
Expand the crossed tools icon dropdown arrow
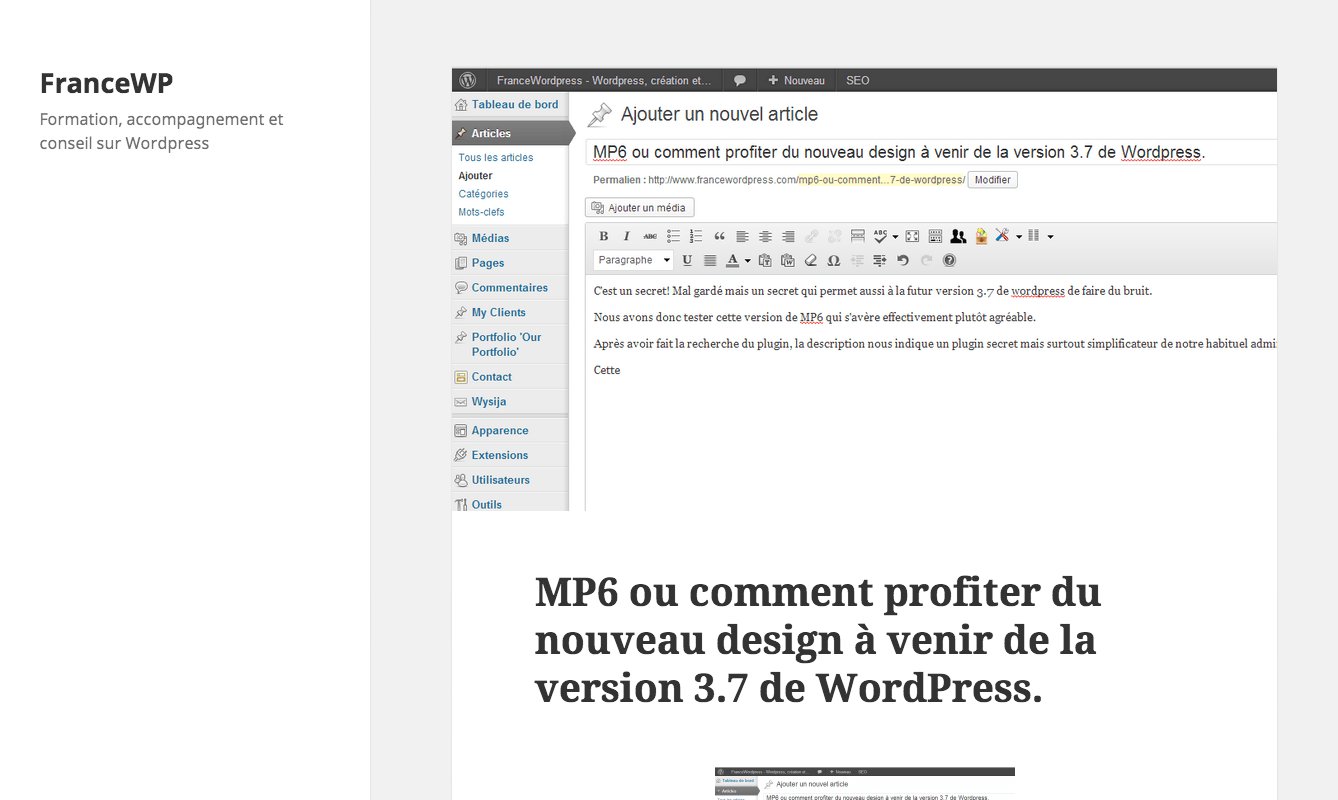(x=1019, y=237)
